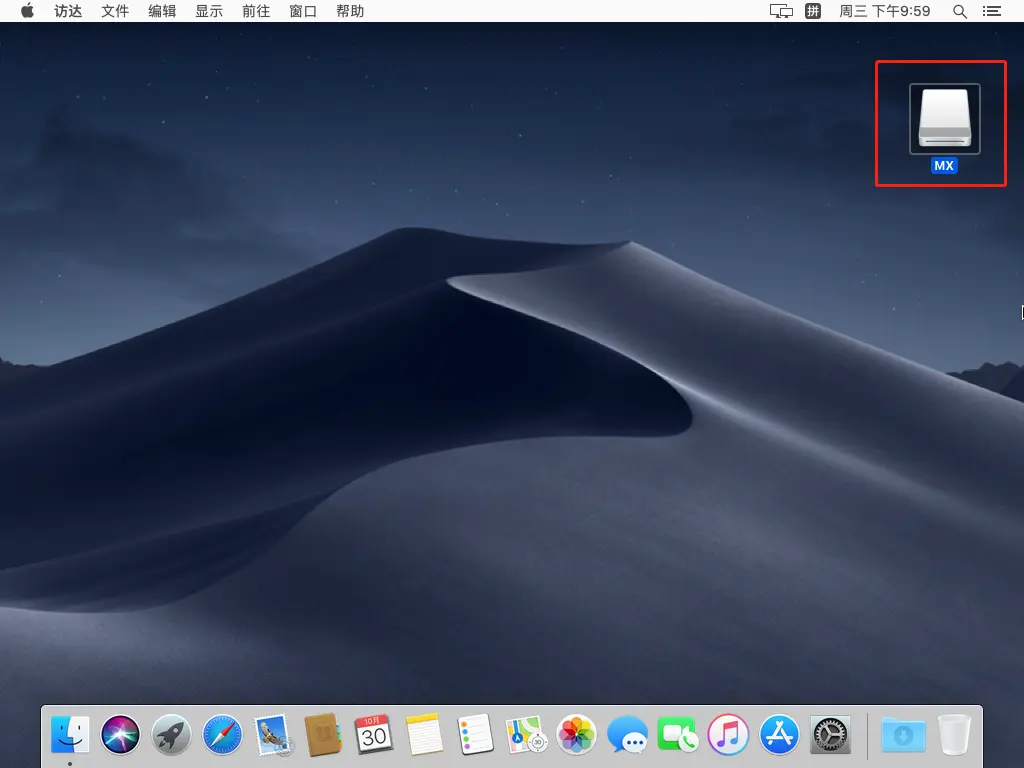
Task: Open Contacts book in the Dock
Action: [323, 734]
